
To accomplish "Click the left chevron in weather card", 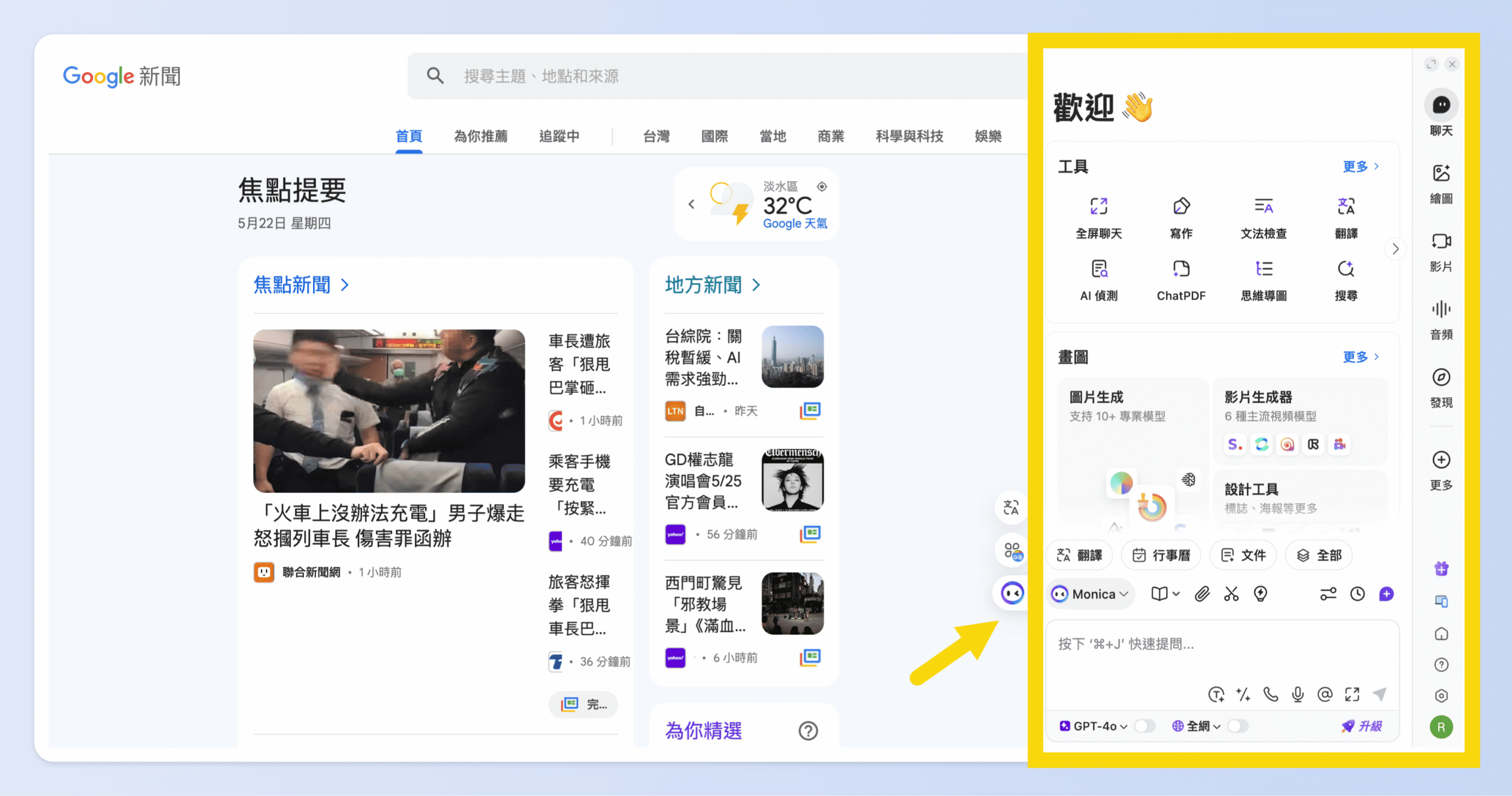I will [x=691, y=204].
